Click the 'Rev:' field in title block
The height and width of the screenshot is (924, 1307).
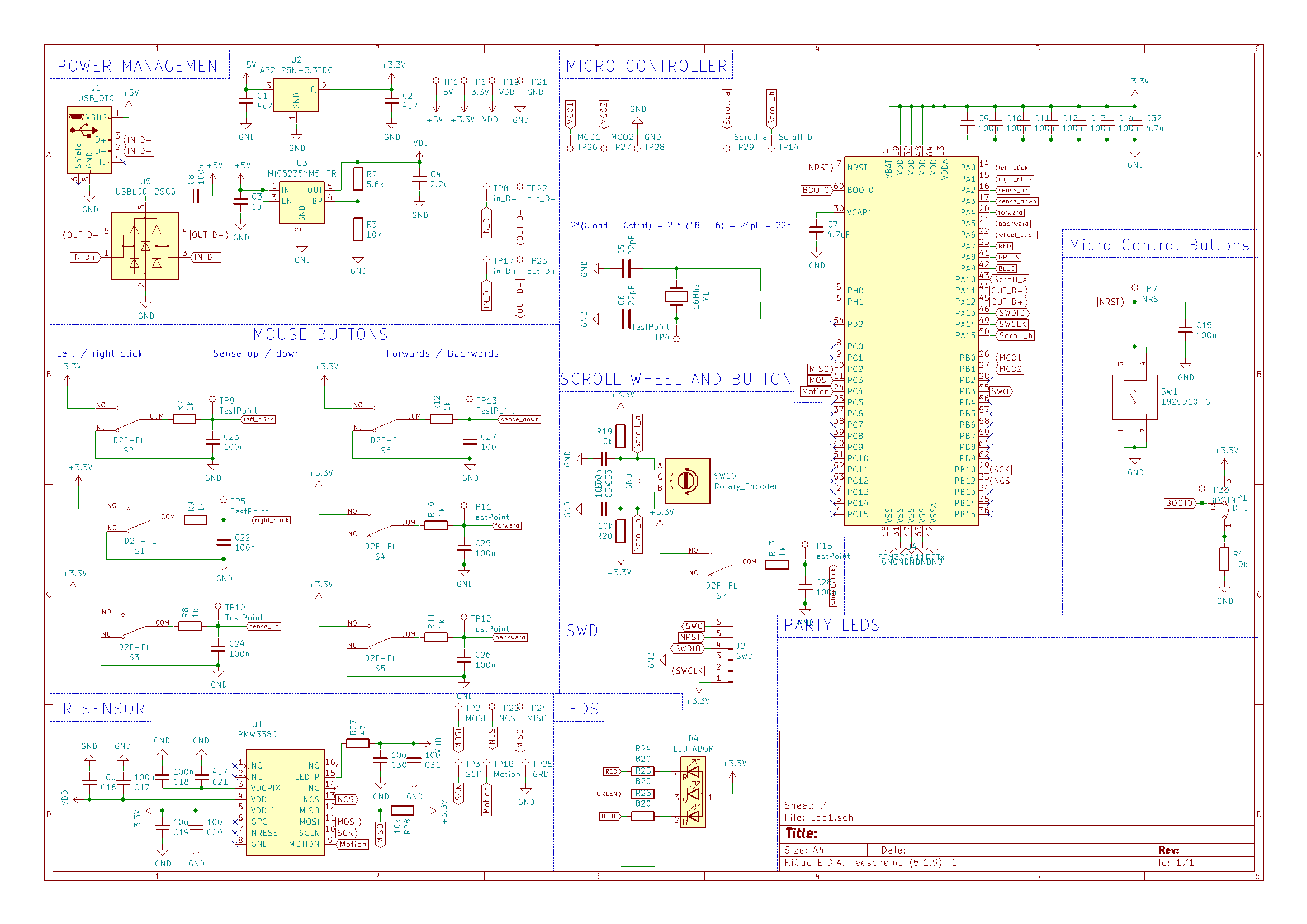pos(1169,850)
